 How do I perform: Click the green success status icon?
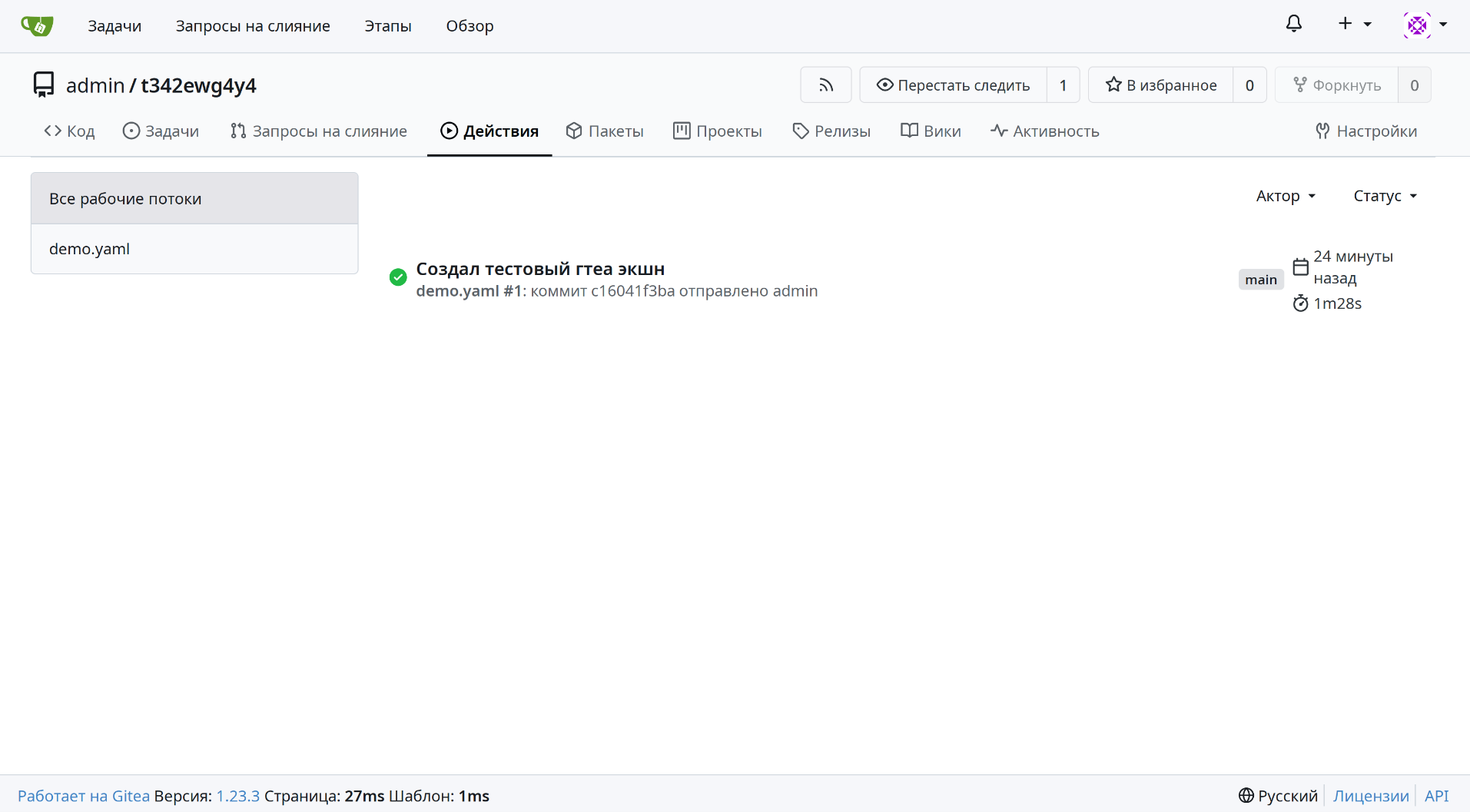pyautogui.click(x=398, y=277)
